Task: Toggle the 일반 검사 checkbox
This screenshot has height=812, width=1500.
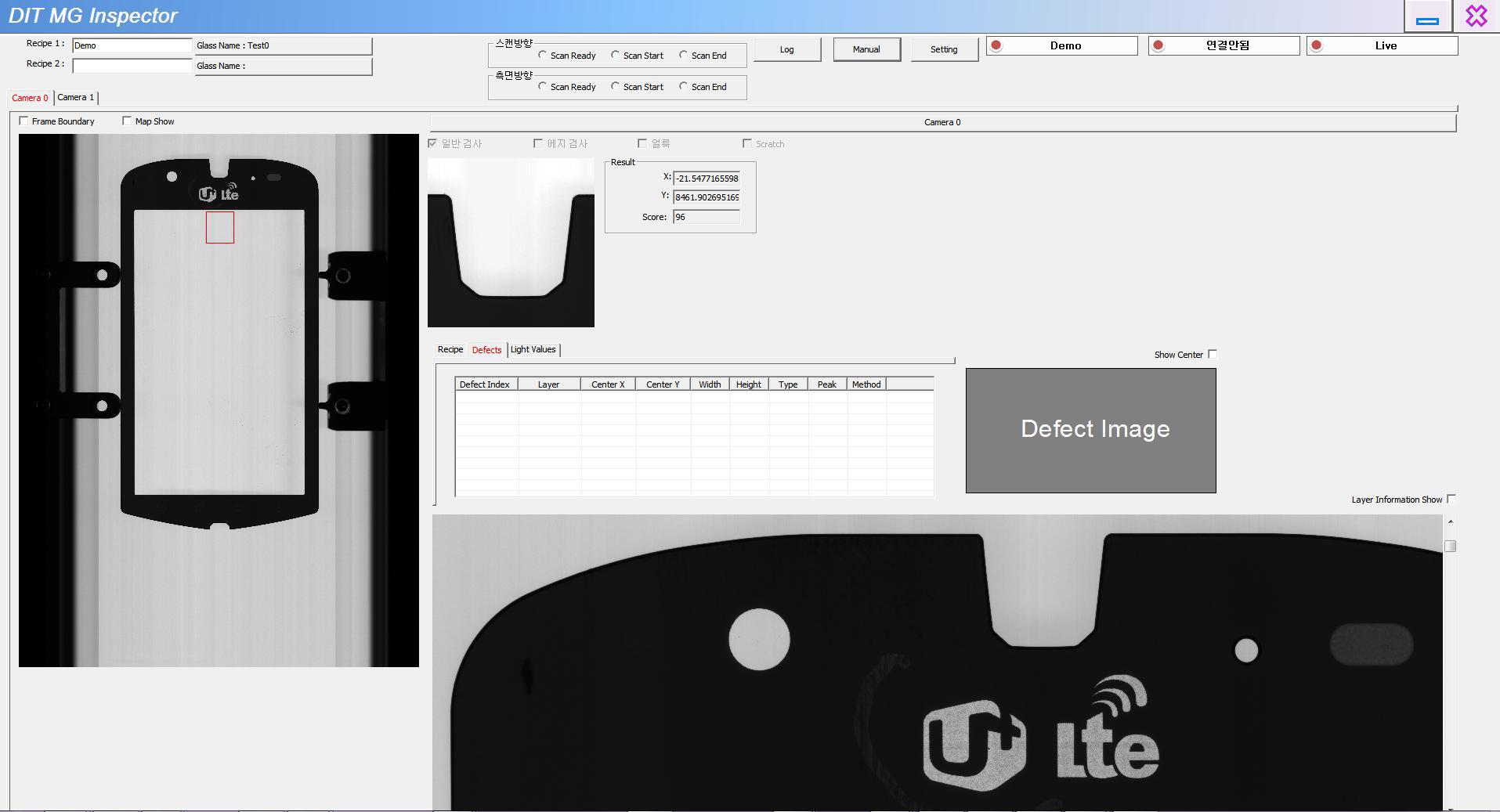Action: point(432,143)
